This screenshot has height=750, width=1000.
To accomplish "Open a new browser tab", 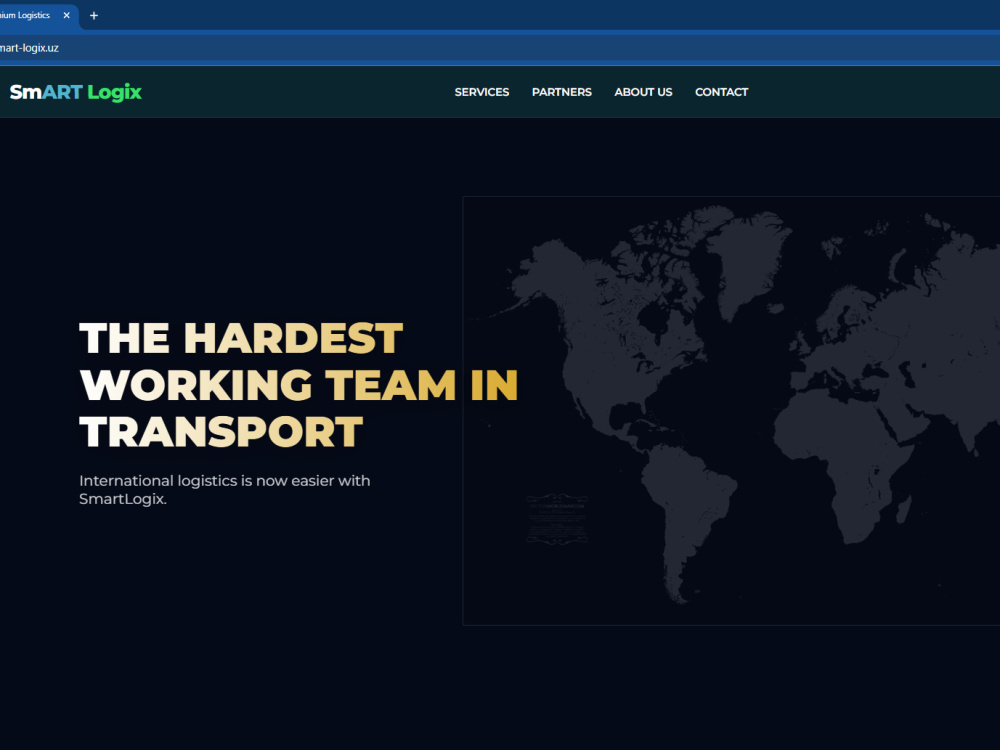I will [x=94, y=15].
